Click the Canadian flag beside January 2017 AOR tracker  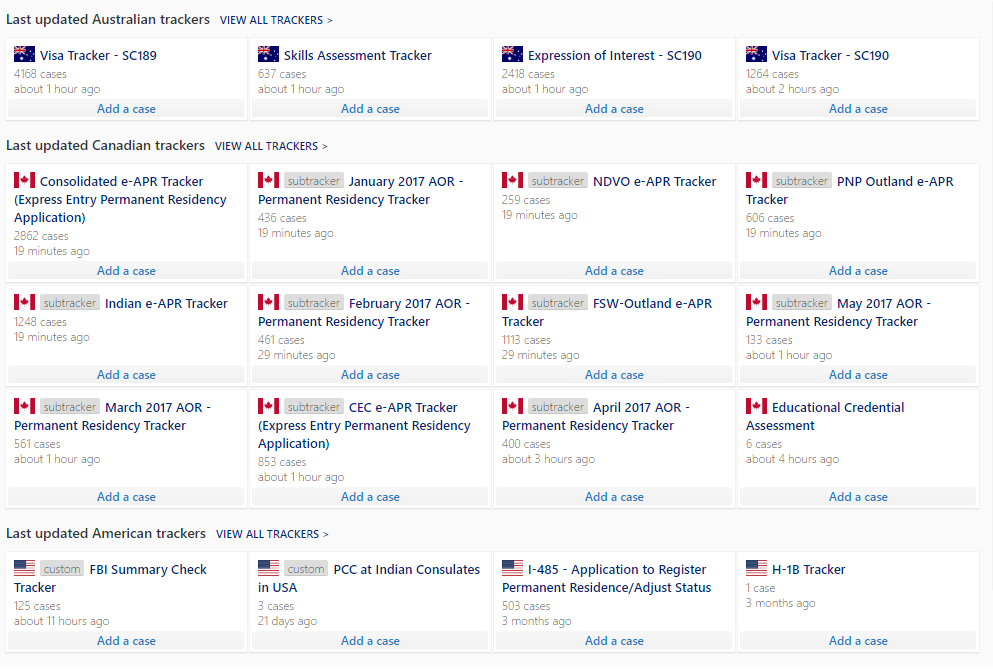(x=268, y=181)
